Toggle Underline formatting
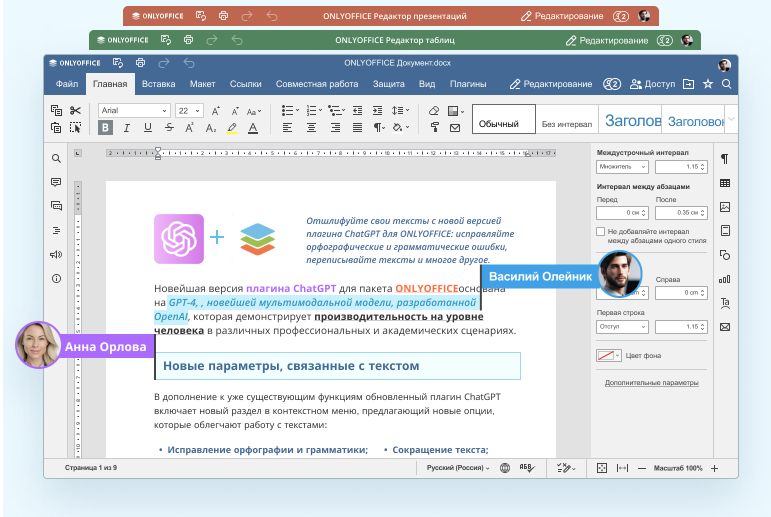 [148, 128]
